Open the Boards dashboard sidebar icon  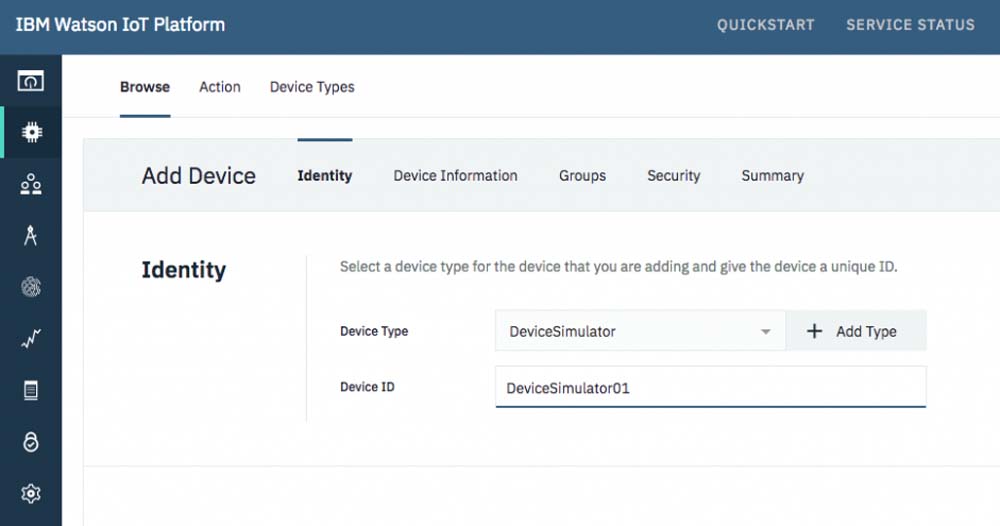pos(30,80)
